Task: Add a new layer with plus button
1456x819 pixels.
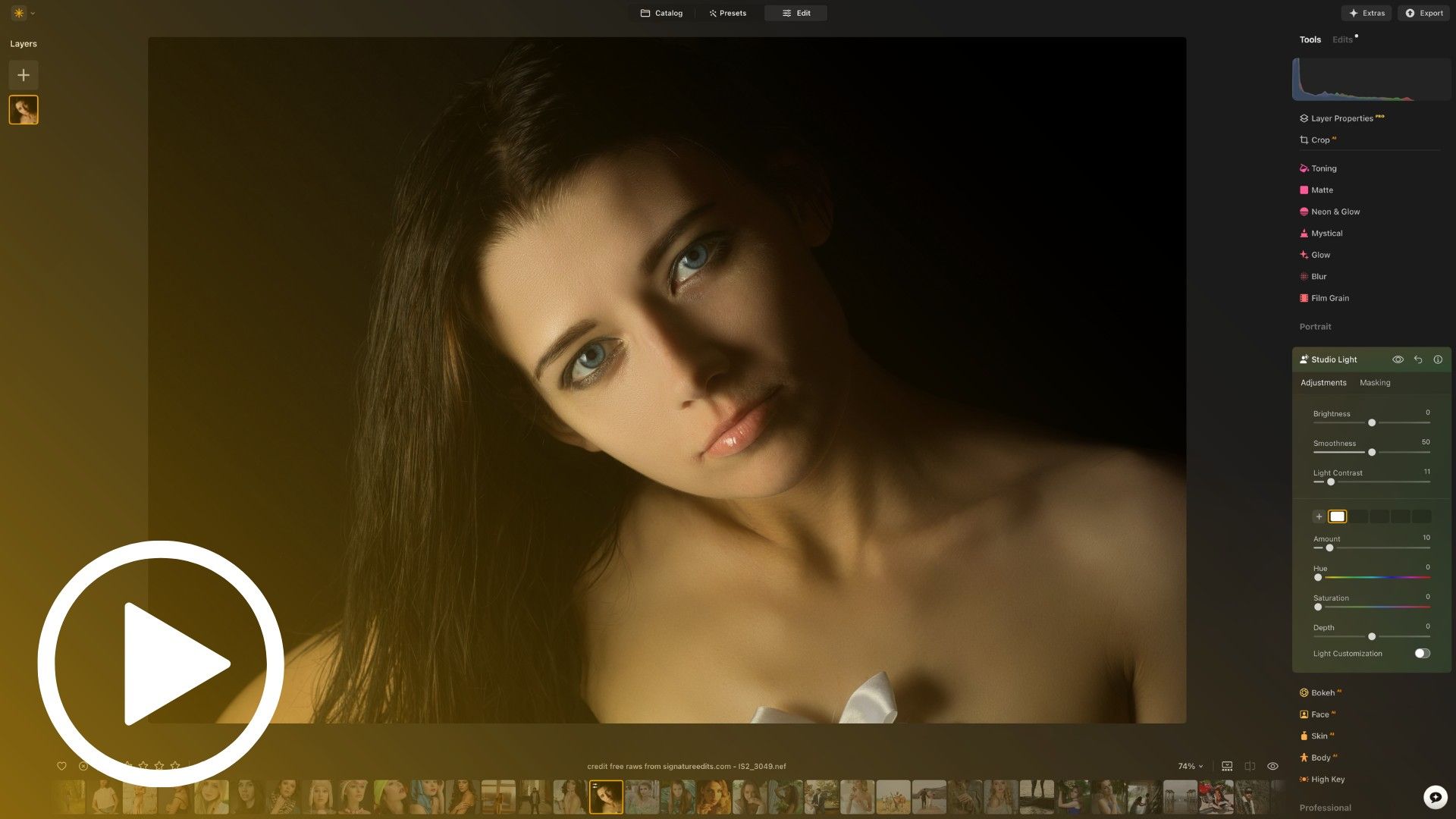Action: point(24,75)
